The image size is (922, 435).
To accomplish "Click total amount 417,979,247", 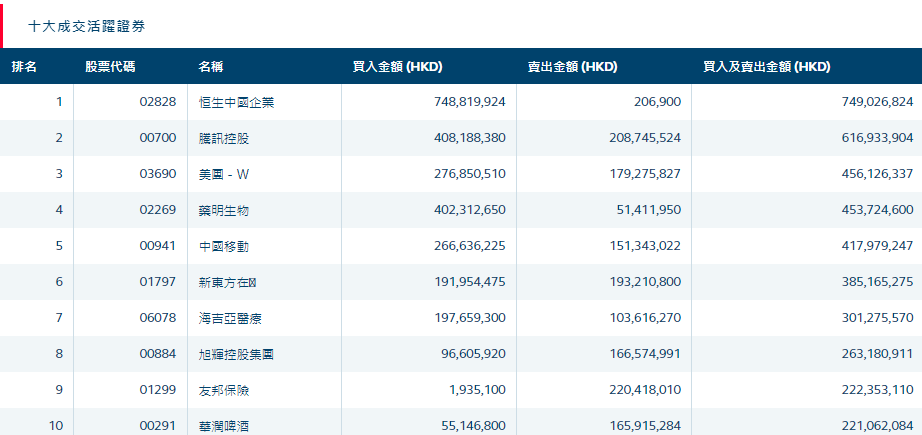I will 878,246.
